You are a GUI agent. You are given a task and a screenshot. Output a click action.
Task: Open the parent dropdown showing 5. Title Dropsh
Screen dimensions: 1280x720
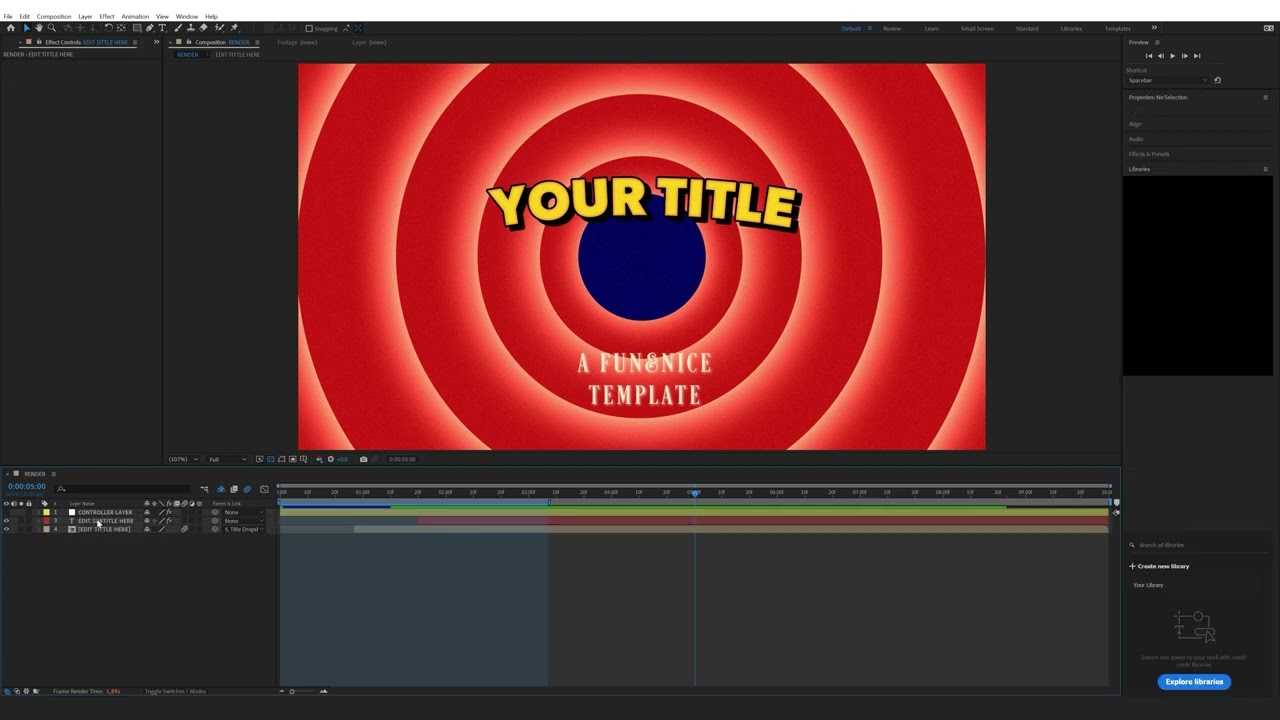coord(243,529)
